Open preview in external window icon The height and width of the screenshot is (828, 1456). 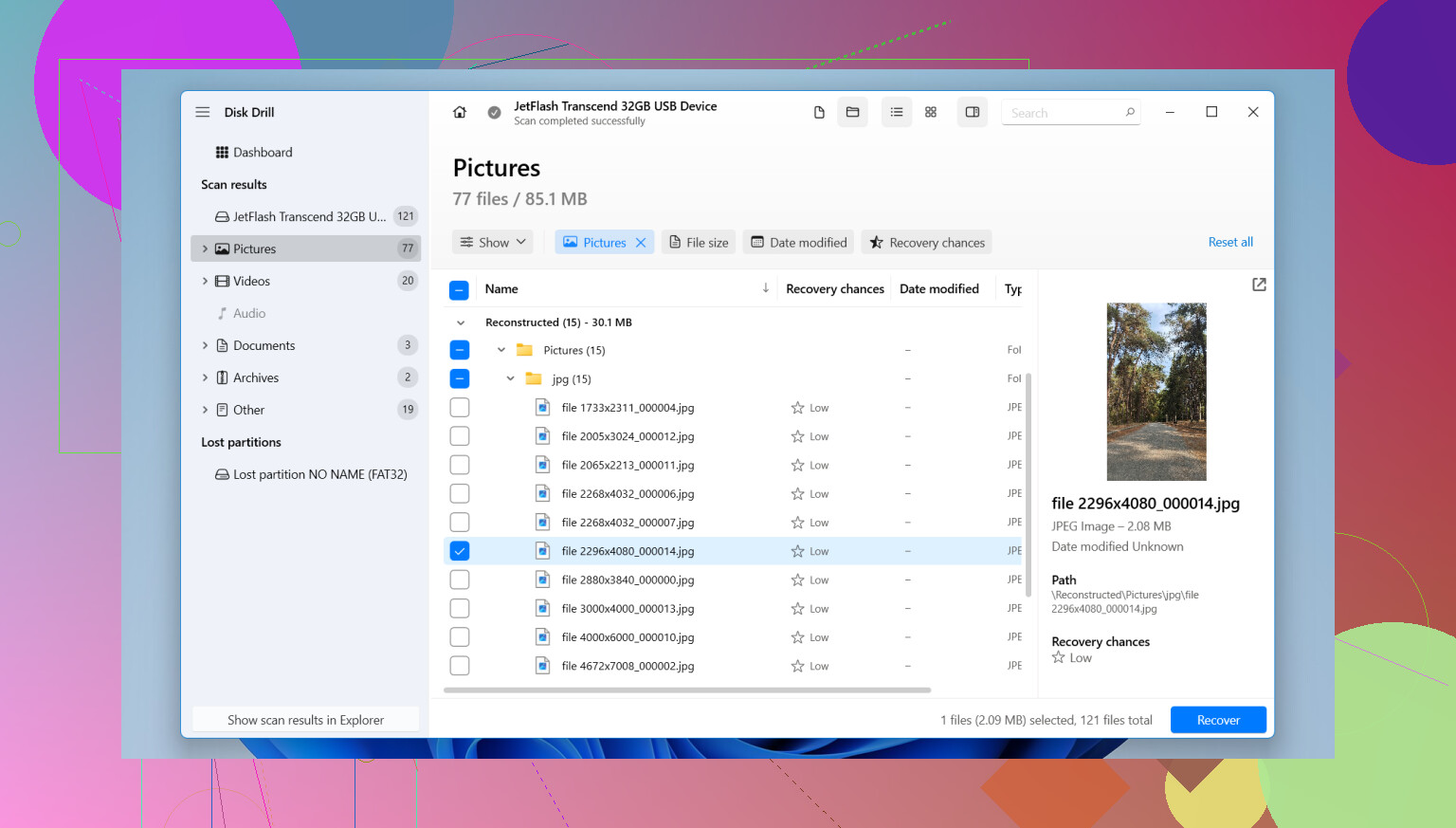pos(1259,285)
